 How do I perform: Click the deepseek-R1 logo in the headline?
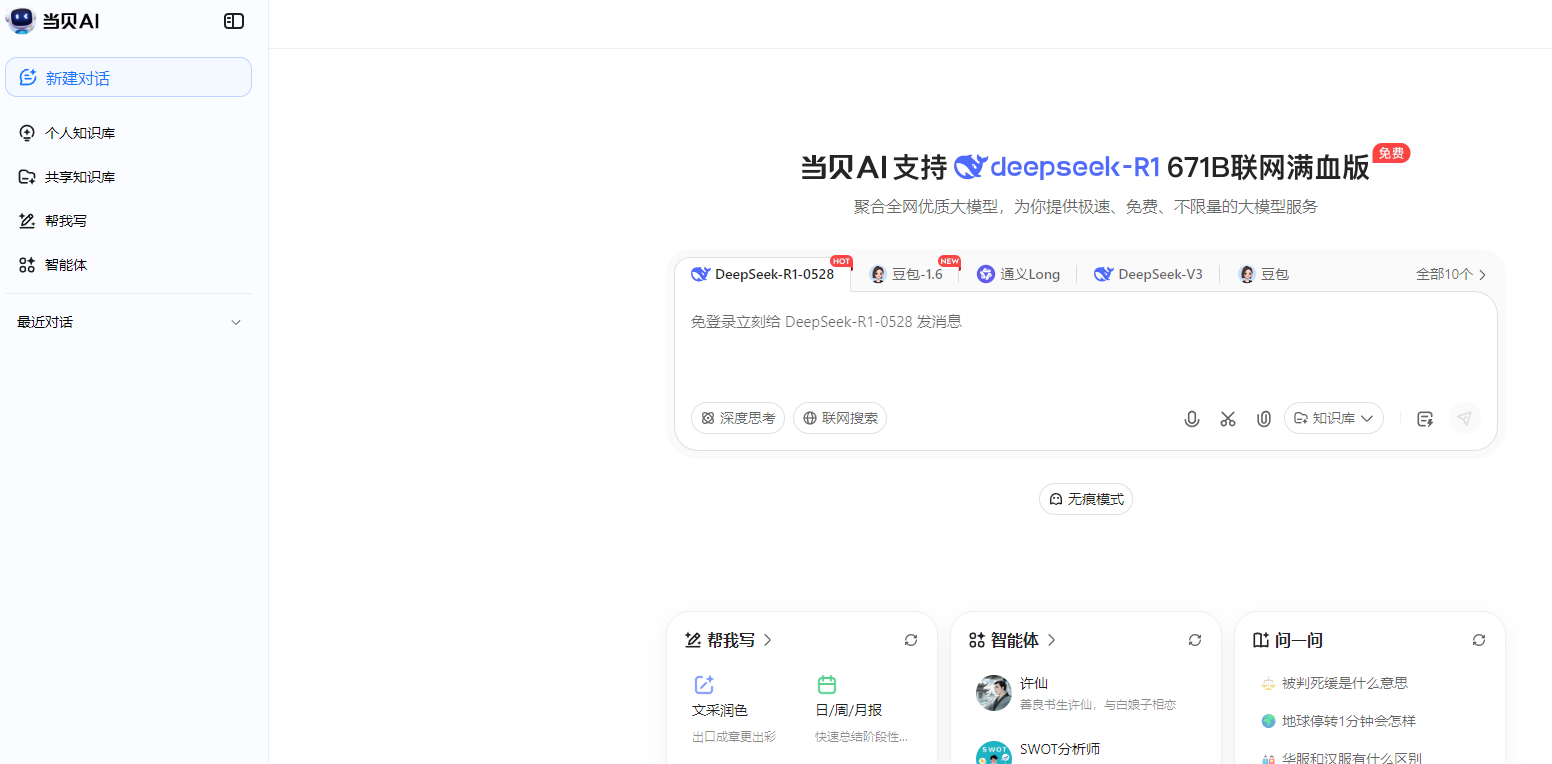coord(1056,167)
